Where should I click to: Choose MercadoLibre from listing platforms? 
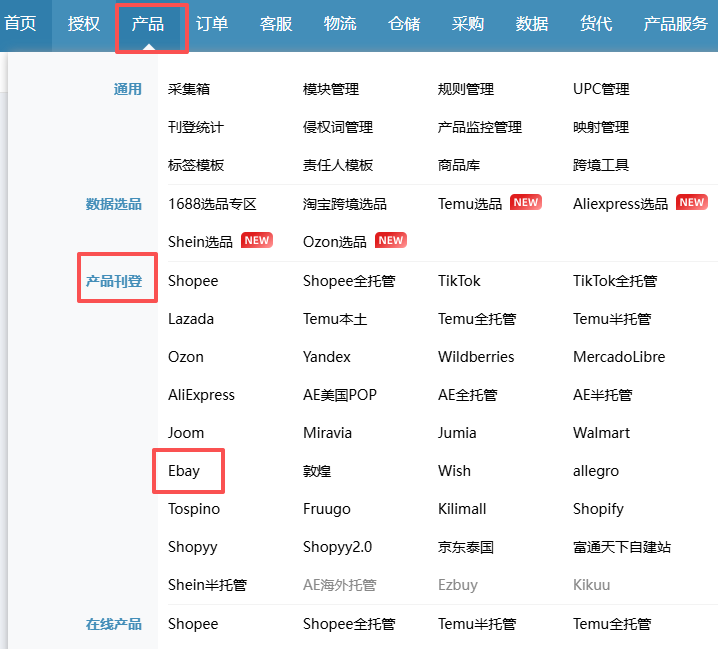coord(619,357)
